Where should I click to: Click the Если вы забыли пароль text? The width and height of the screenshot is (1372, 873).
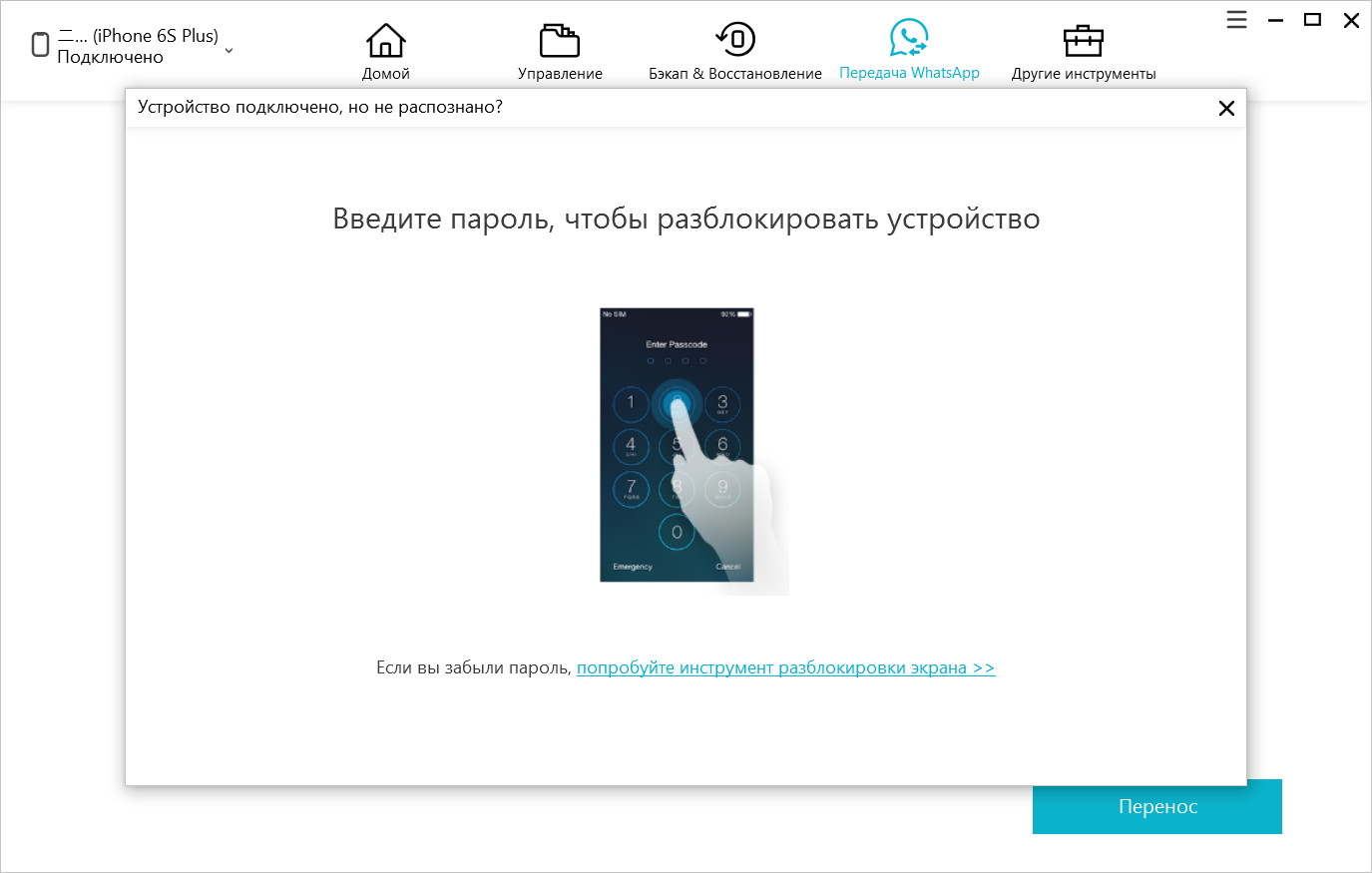click(x=474, y=667)
